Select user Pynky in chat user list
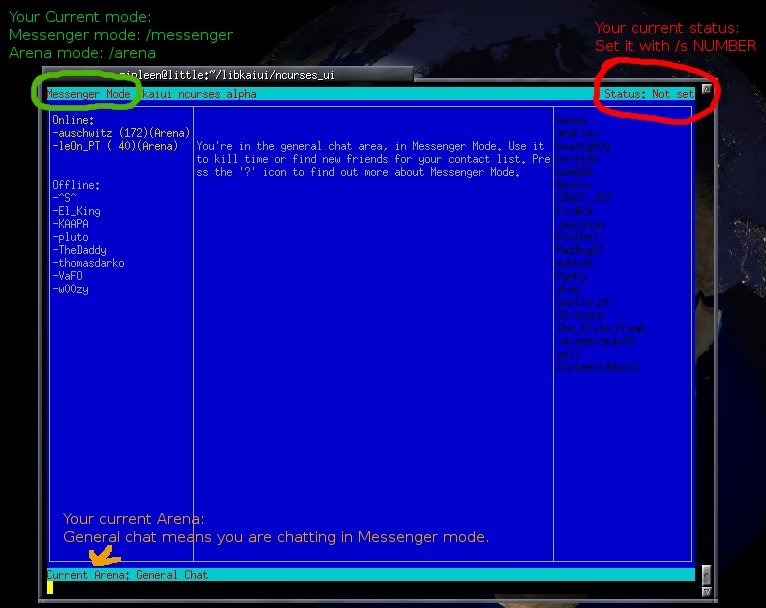 coord(571,276)
